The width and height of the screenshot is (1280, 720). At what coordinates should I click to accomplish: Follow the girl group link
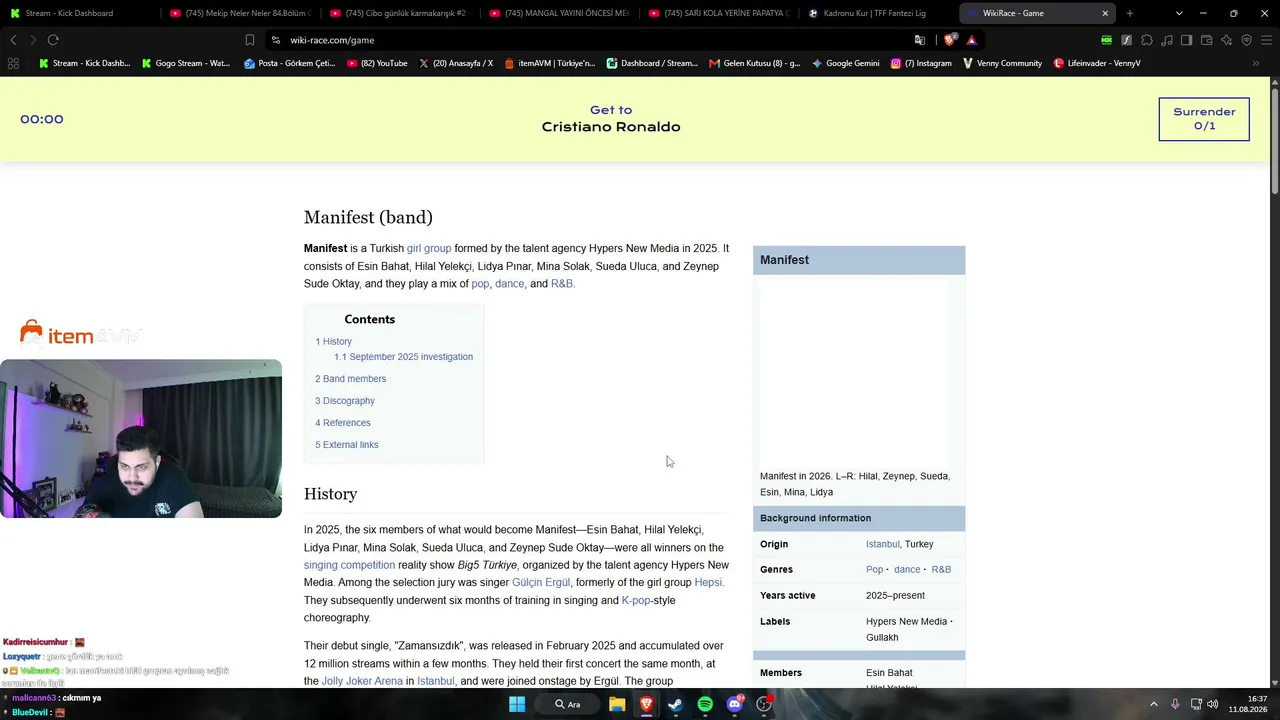tap(429, 248)
